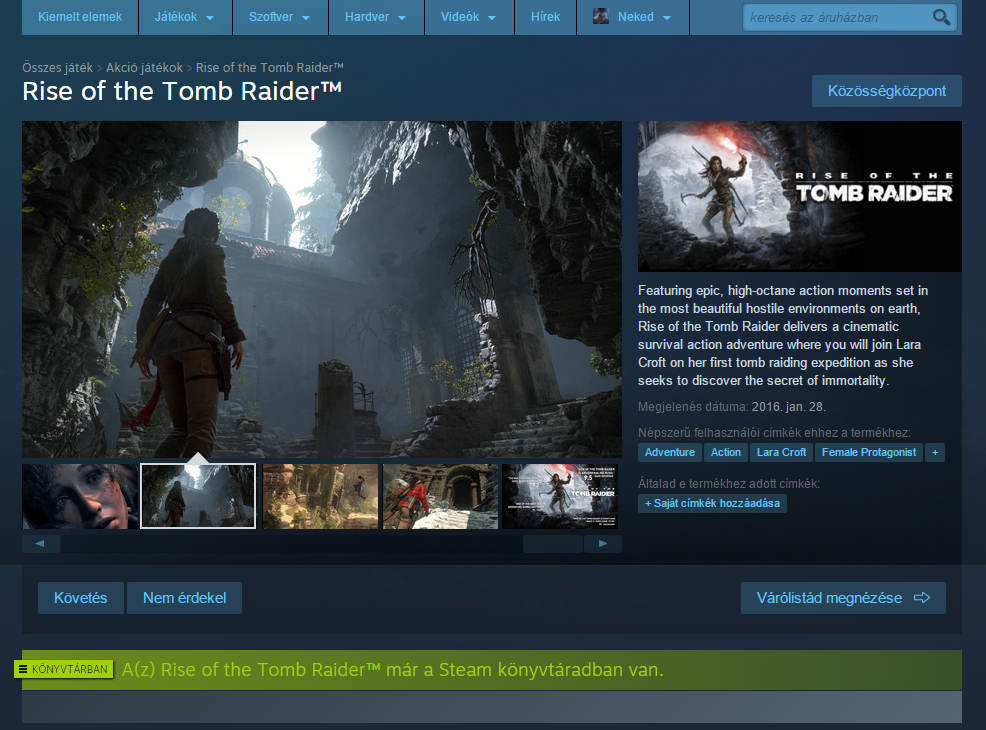986x730 pixels.
Task: Click the Neked profile avatar icon
Action: click(601, 16)
